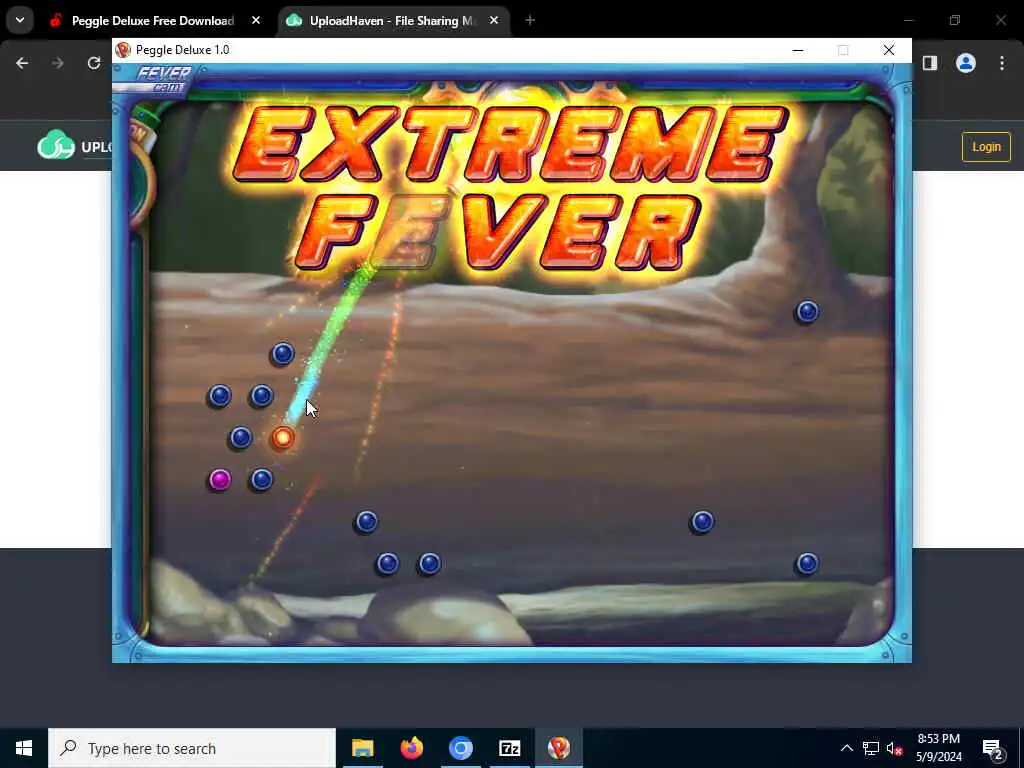Minimize the Peggle Deluxe window

pos(797,50)
